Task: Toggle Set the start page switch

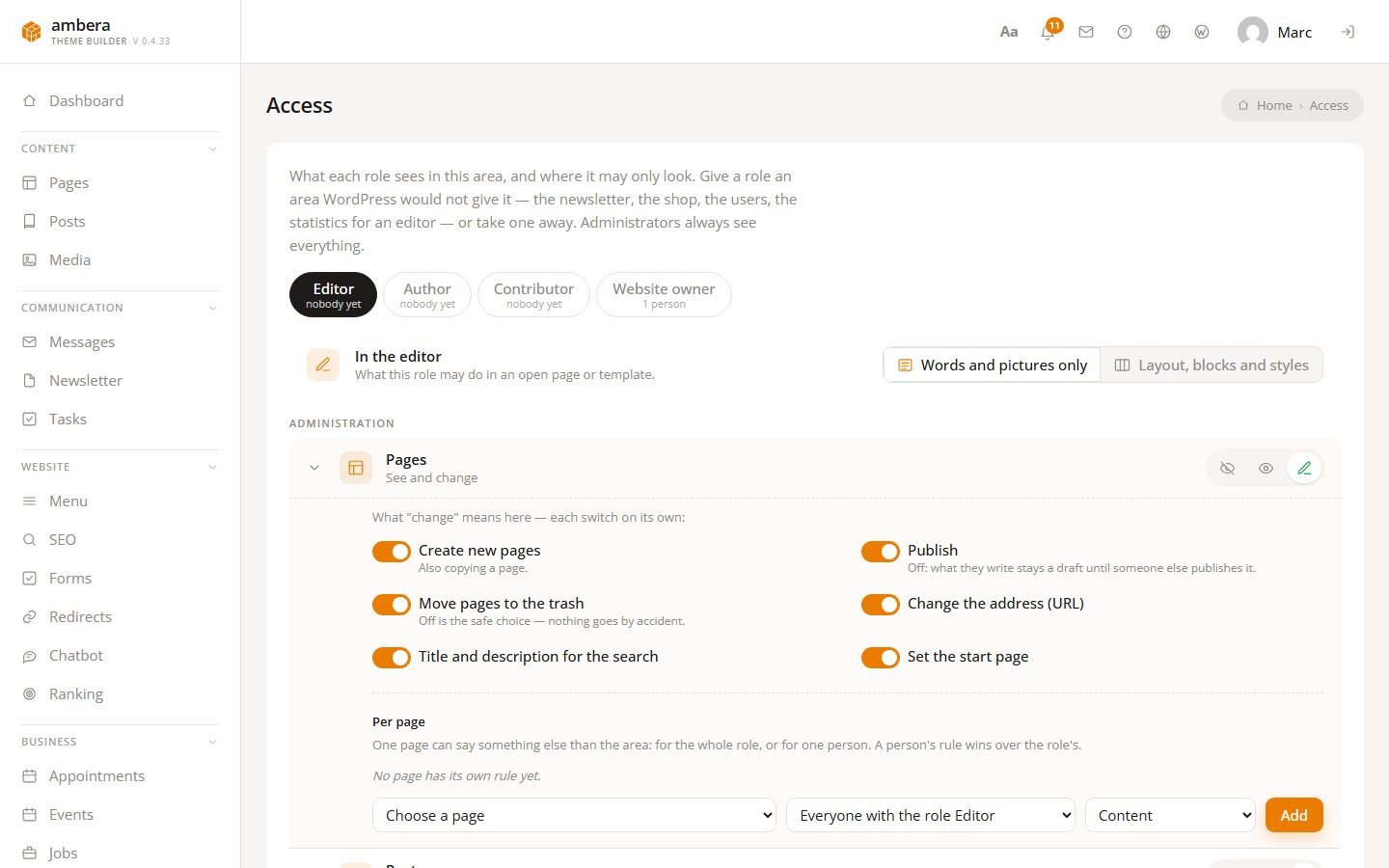Action: (881, 657)
